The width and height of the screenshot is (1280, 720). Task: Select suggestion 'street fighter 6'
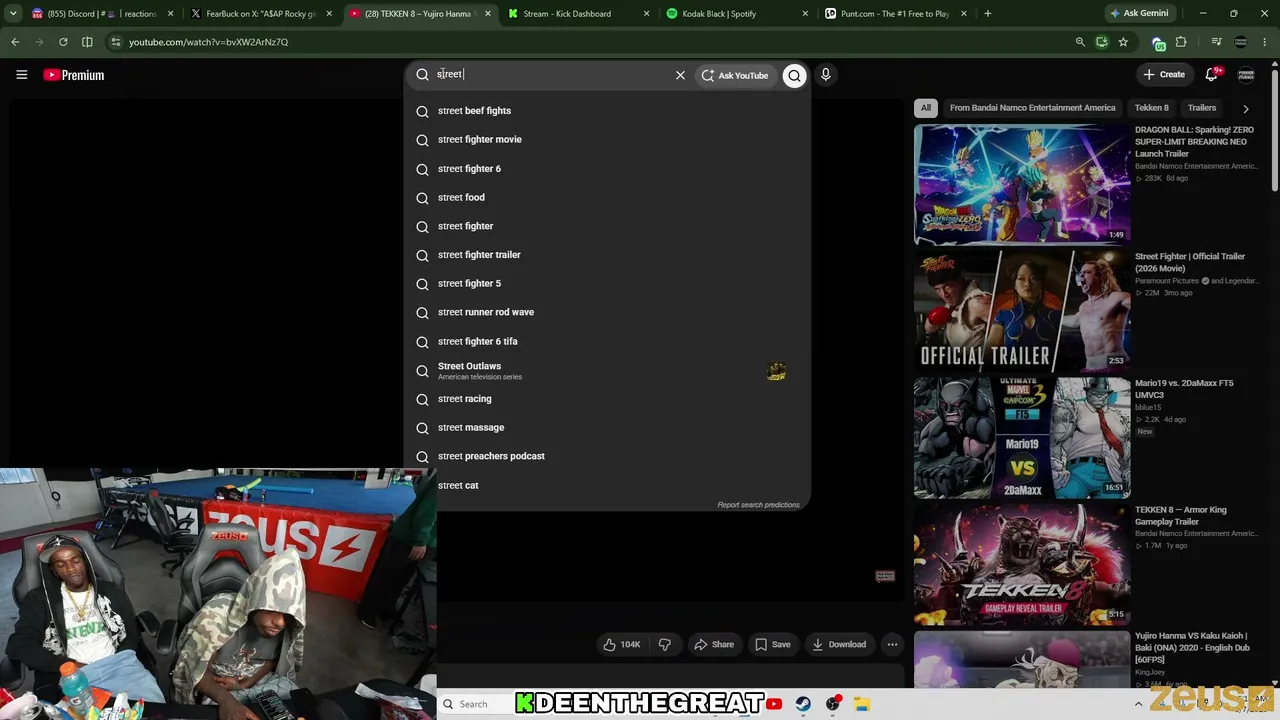point(607,169)
